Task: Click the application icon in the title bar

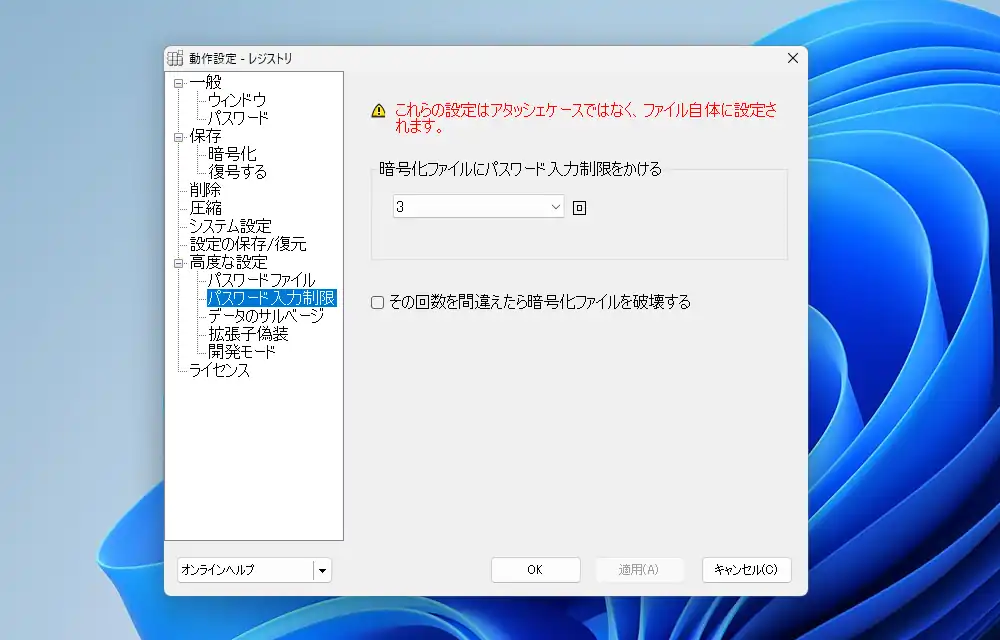Action: pos(175,58)
